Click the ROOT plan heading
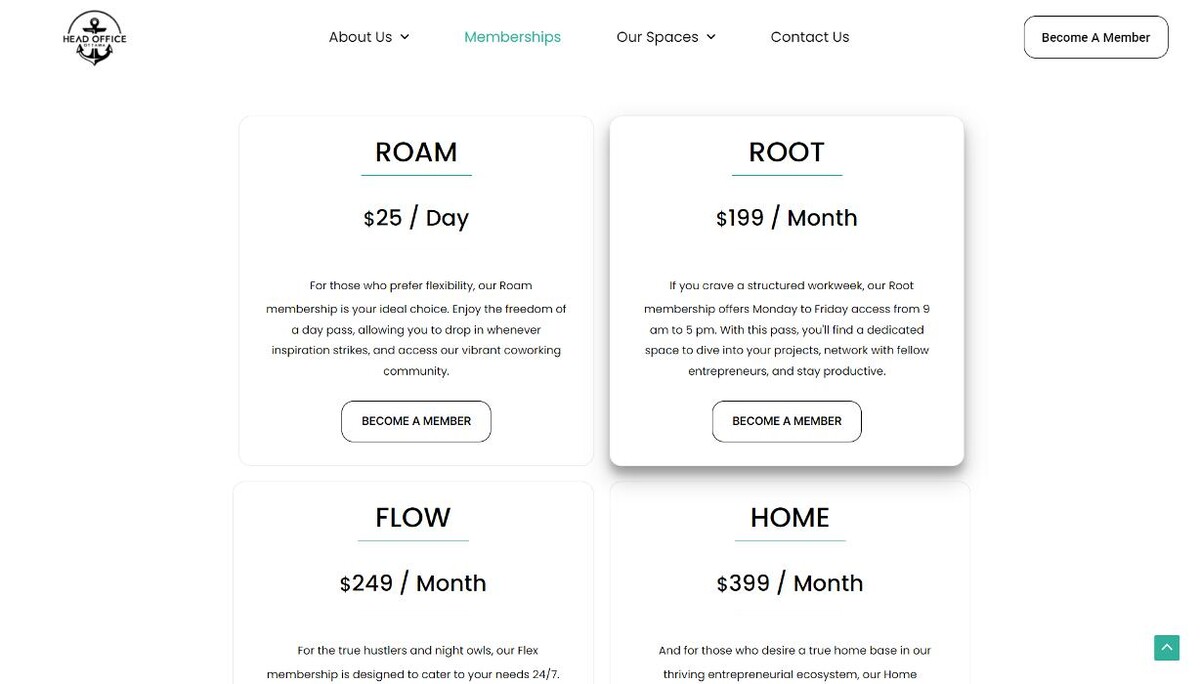Screen dimensions: 1200x684 coord(786,152)
